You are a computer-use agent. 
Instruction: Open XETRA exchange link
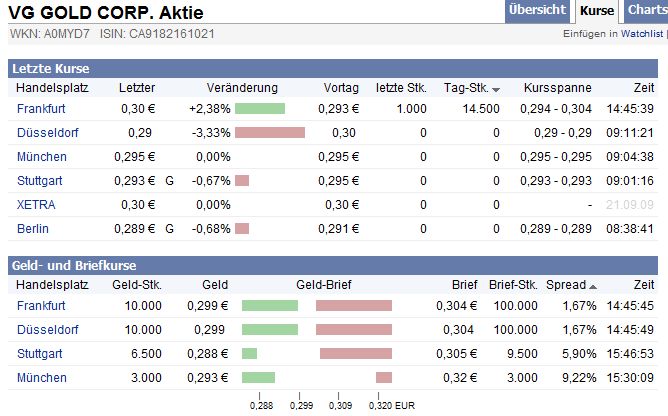pos(36,204)
